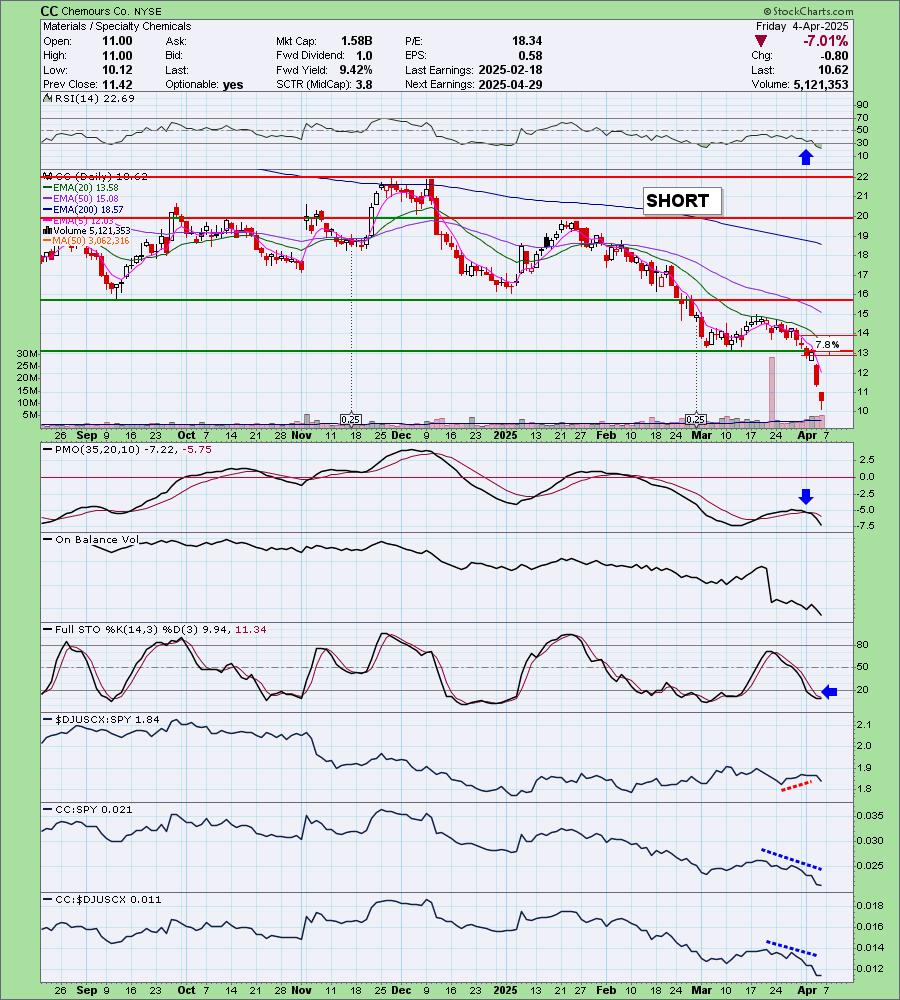
Task: Click the SHORT annotation label
Action: [x=682, y=201]
